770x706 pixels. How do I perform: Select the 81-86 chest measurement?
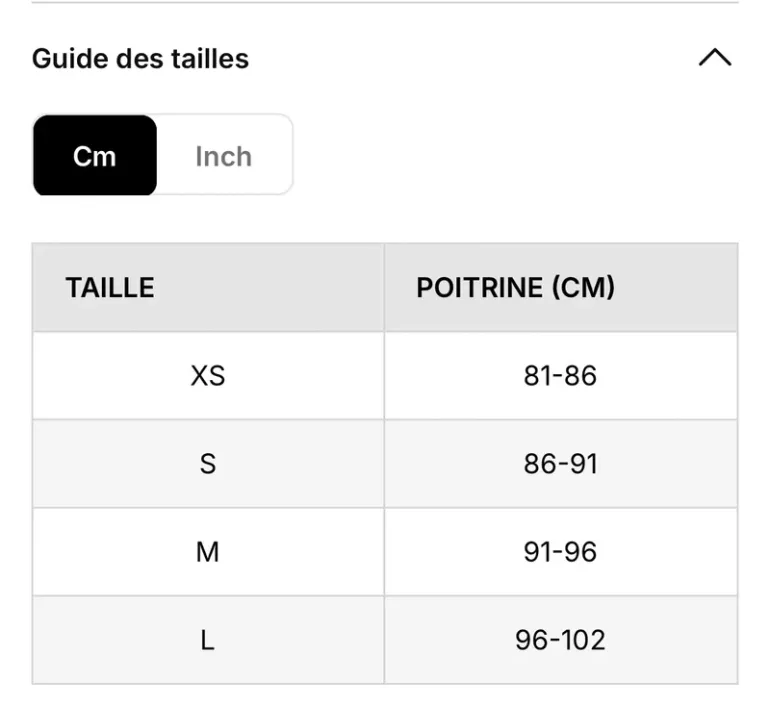pyautogui.click(x=561, y=376)
